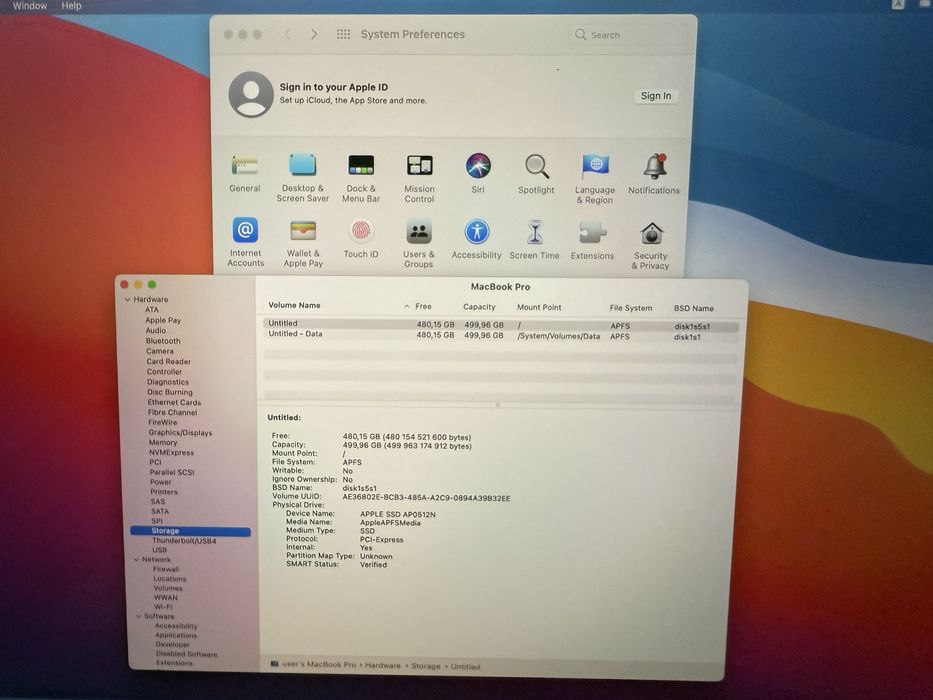
Task: Click the Sign In button
Action: coord(656,96)
